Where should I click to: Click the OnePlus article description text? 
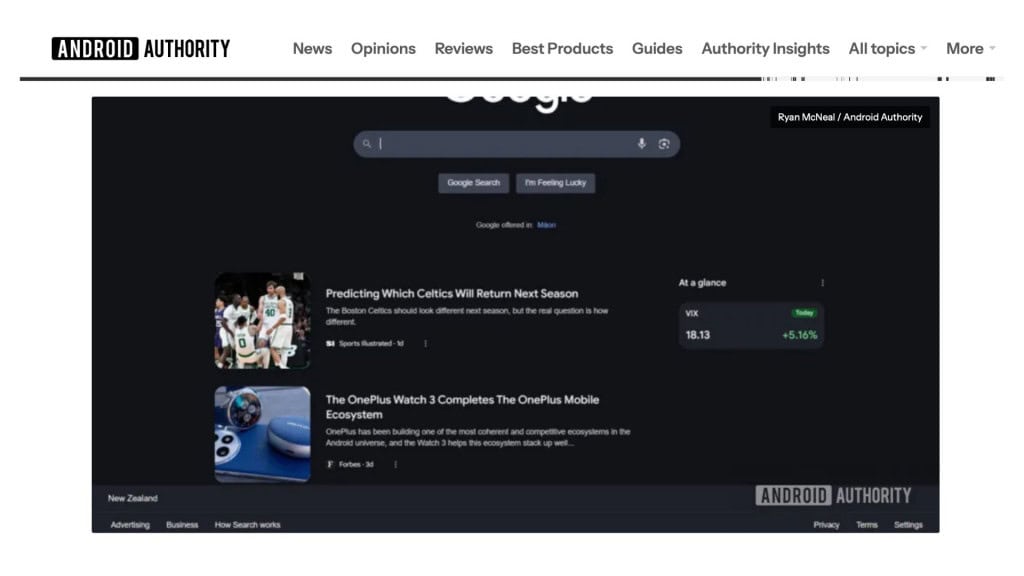(478, 437)
